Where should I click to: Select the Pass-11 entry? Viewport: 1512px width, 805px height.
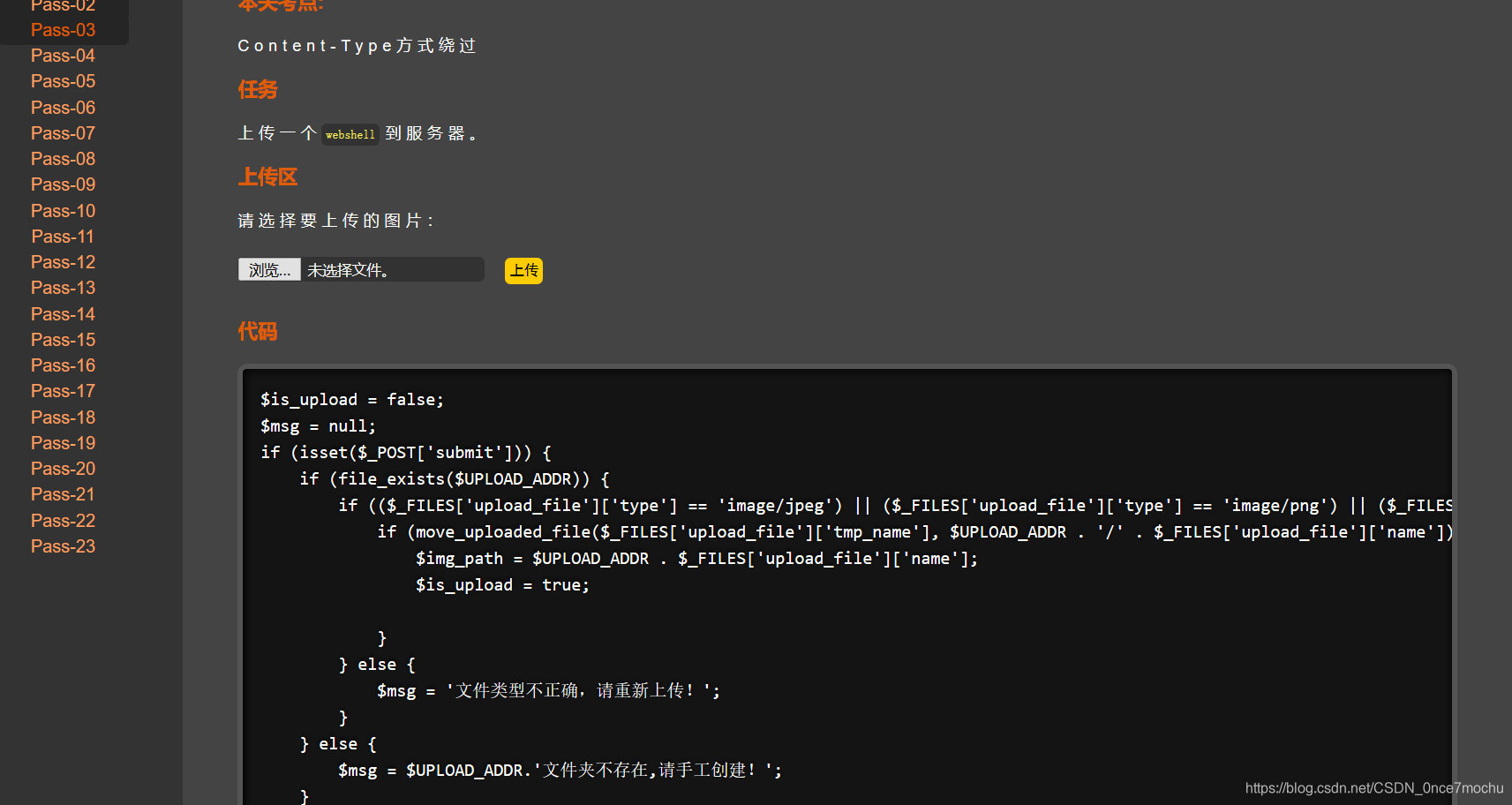(x=63, y=237)
